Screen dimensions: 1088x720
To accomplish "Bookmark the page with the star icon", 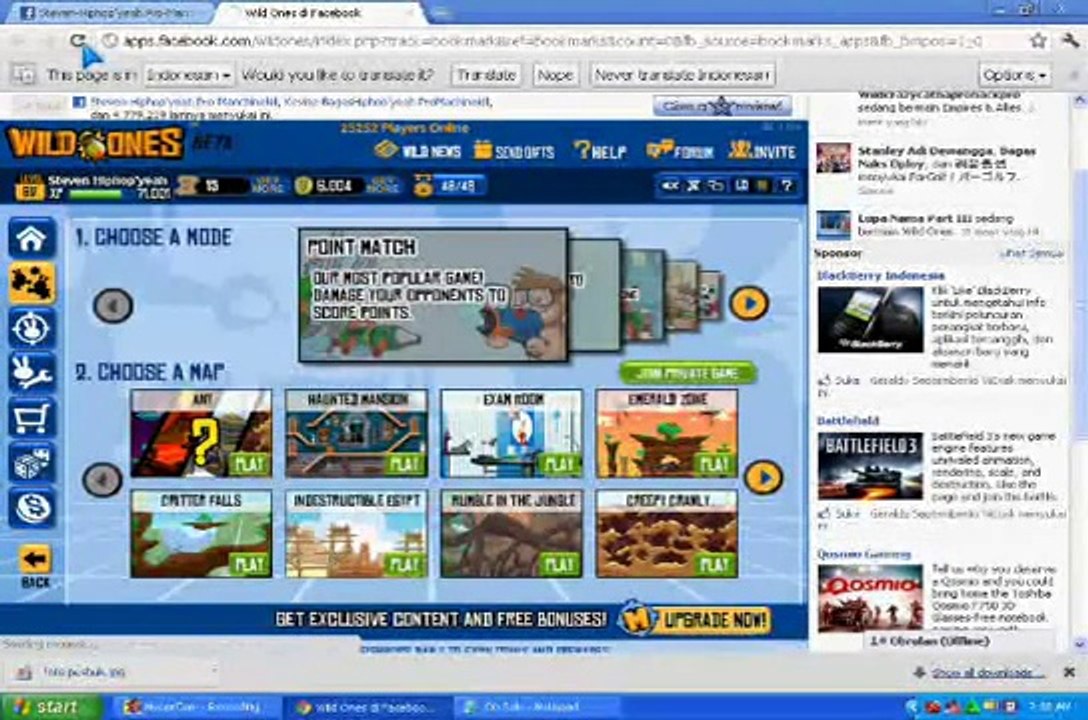I will (x=1038, y=41).
